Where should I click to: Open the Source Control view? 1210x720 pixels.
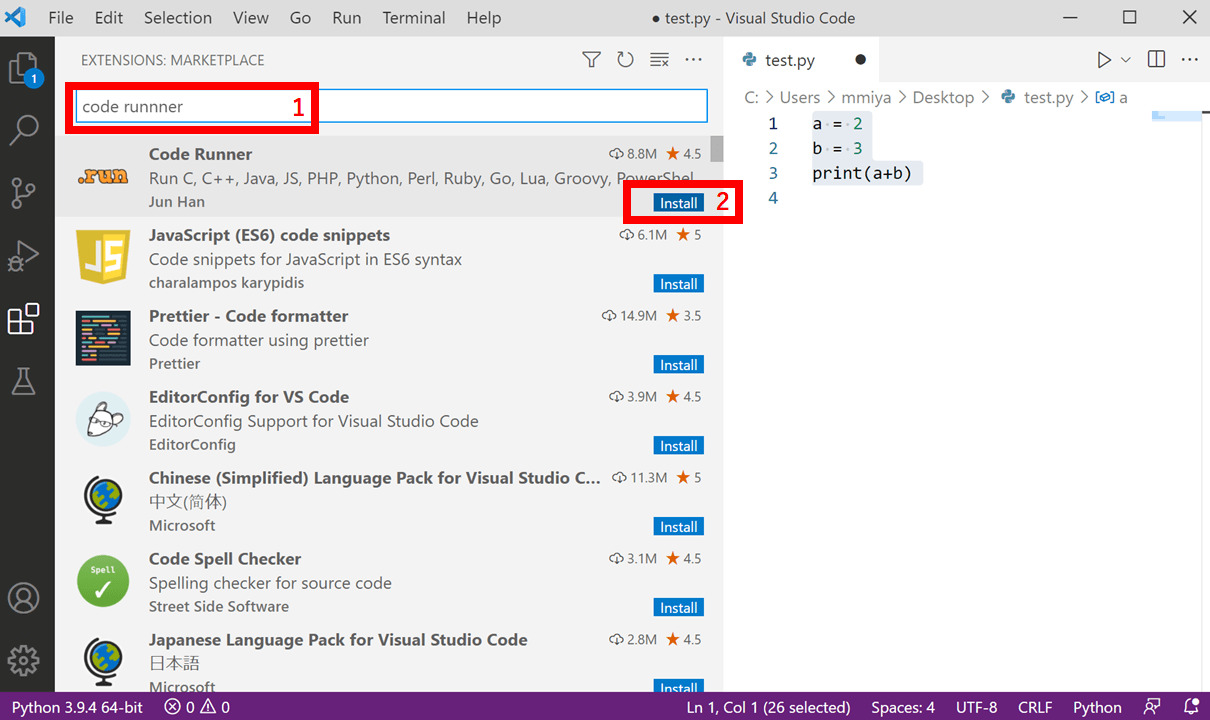23,192
